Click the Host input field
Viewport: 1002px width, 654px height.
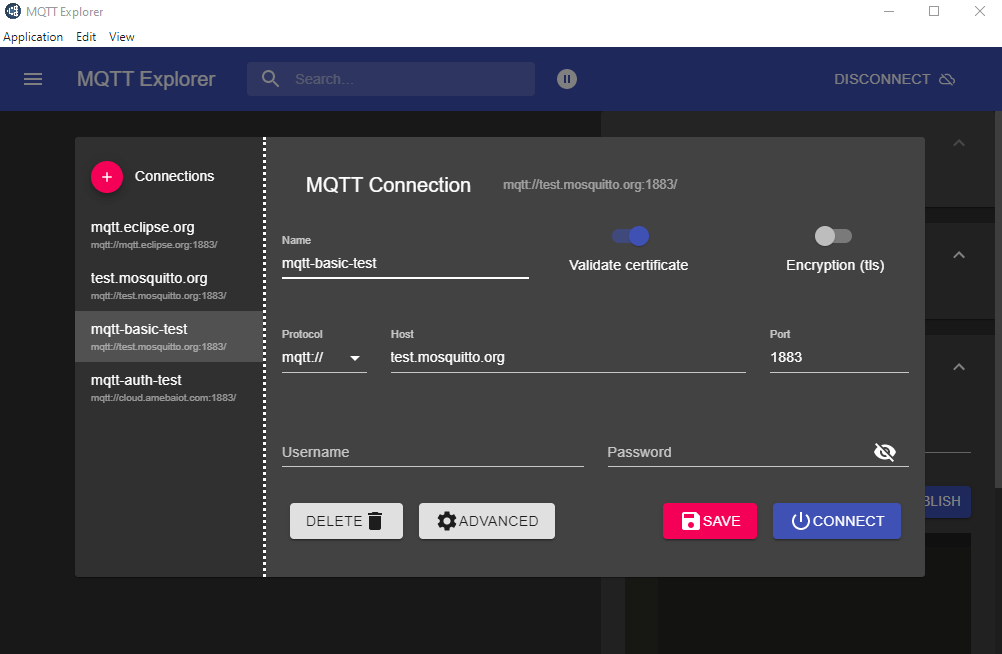point(567,357)
